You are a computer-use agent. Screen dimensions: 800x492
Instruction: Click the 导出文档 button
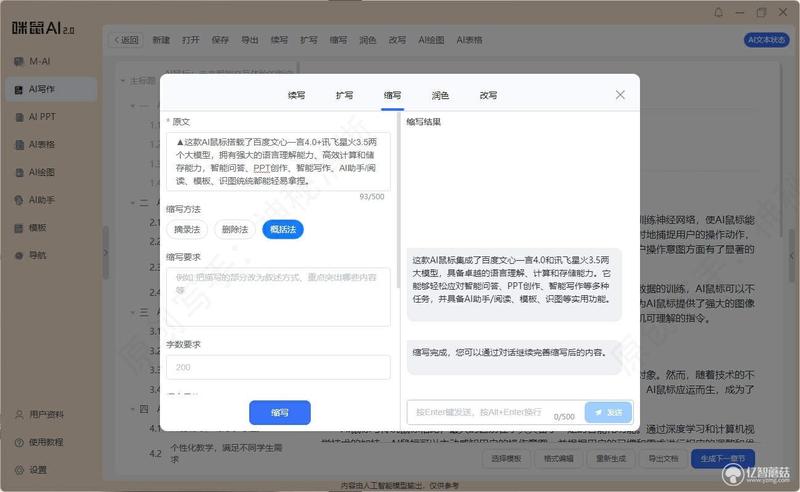pos(663,459)
